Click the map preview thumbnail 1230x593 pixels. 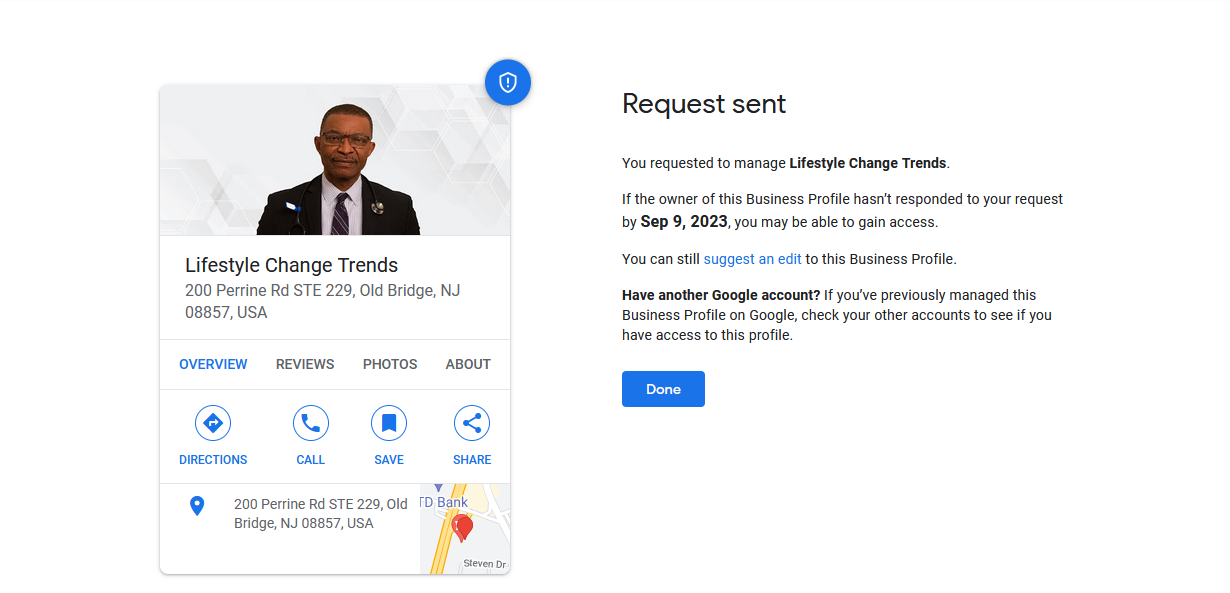tap(465, 529)
